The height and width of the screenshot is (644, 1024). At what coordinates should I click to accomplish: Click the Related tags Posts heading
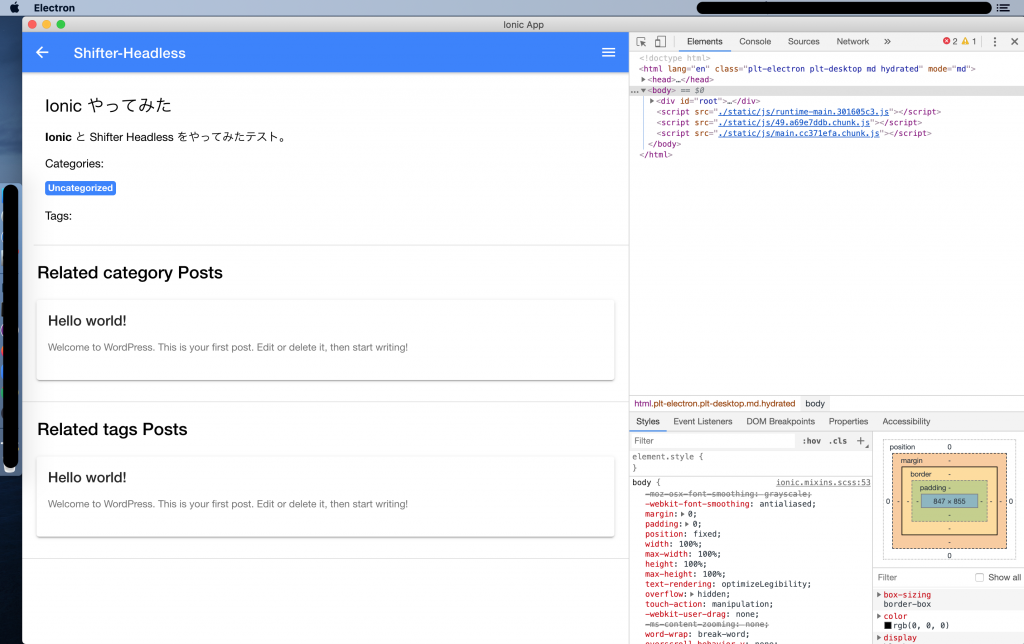[x=112, y=430]
